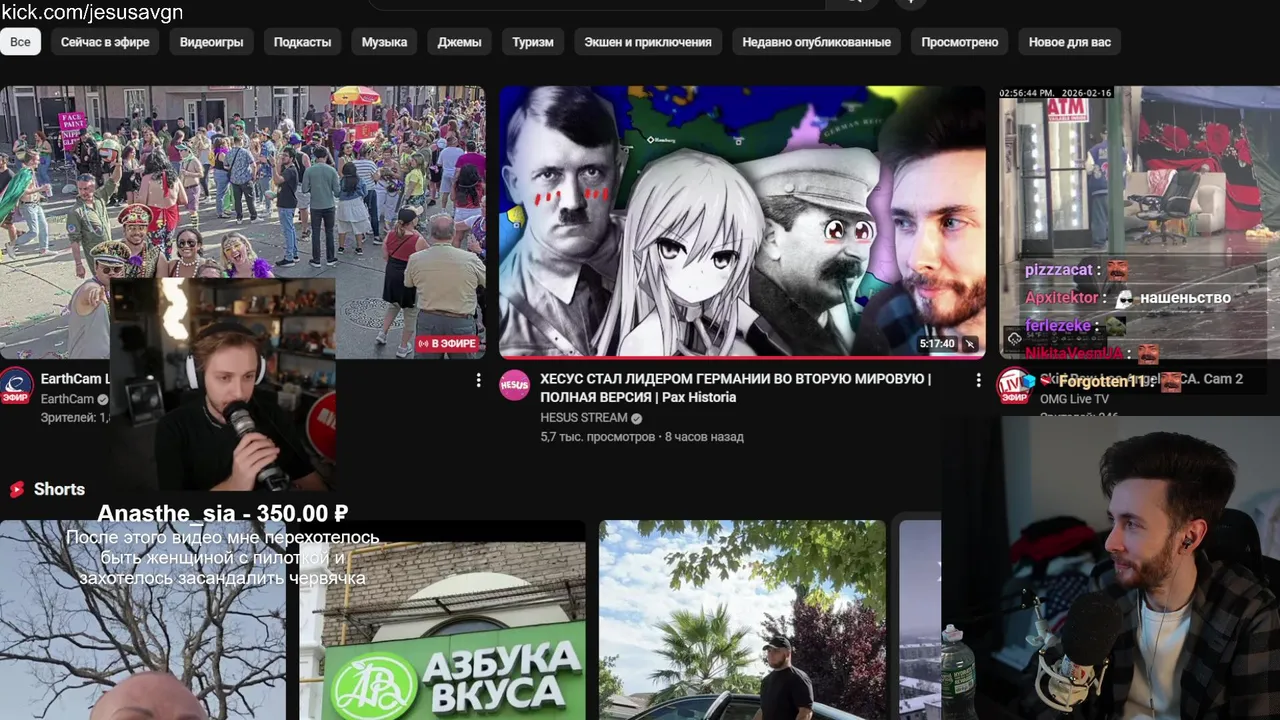Click the EarthCam channel avatar
Viewport: 1280px width, 720px height.
[x=17, y=386]
